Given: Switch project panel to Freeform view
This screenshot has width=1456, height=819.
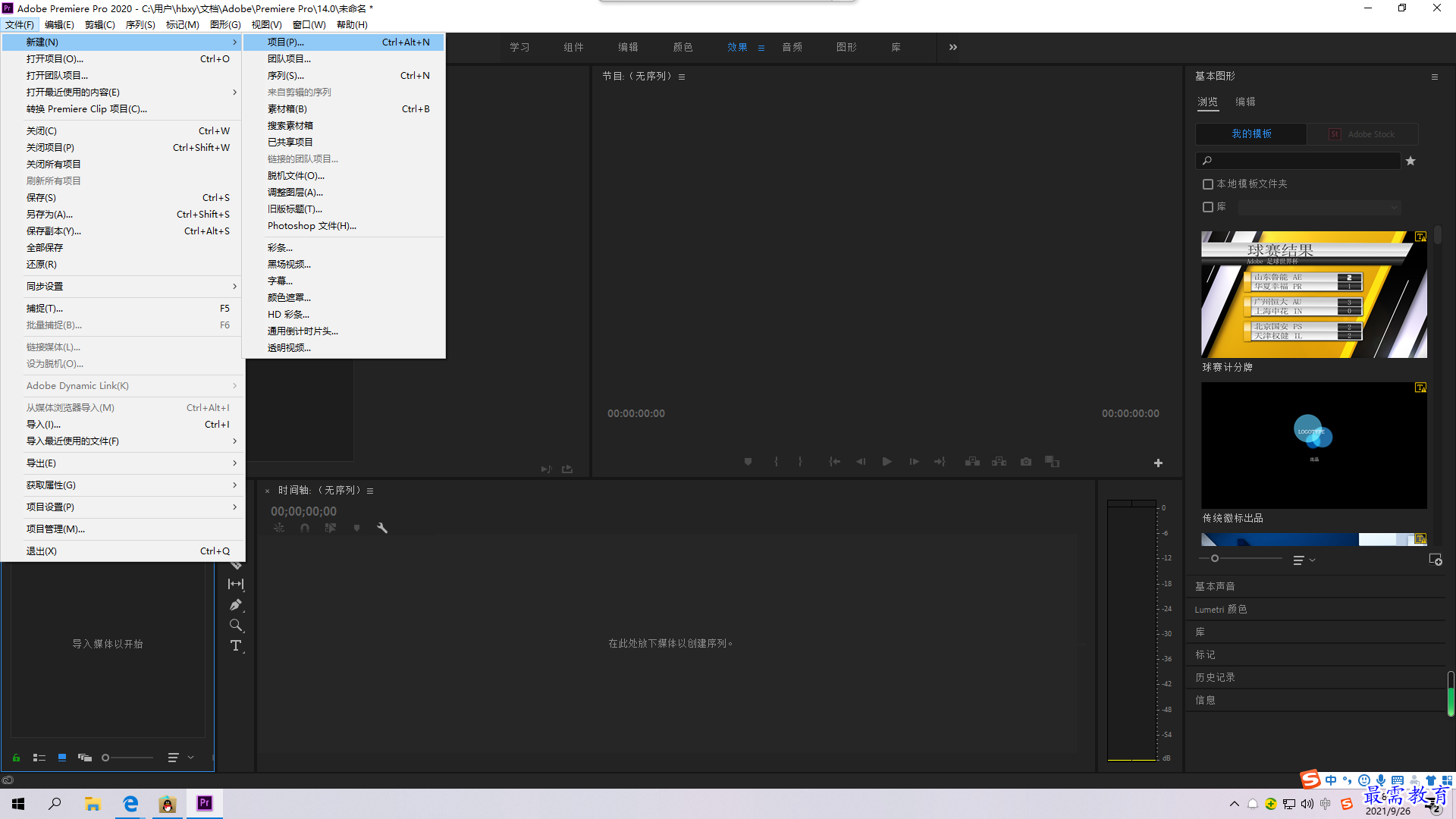Looking at the screenshot, I should coord(85,758).
